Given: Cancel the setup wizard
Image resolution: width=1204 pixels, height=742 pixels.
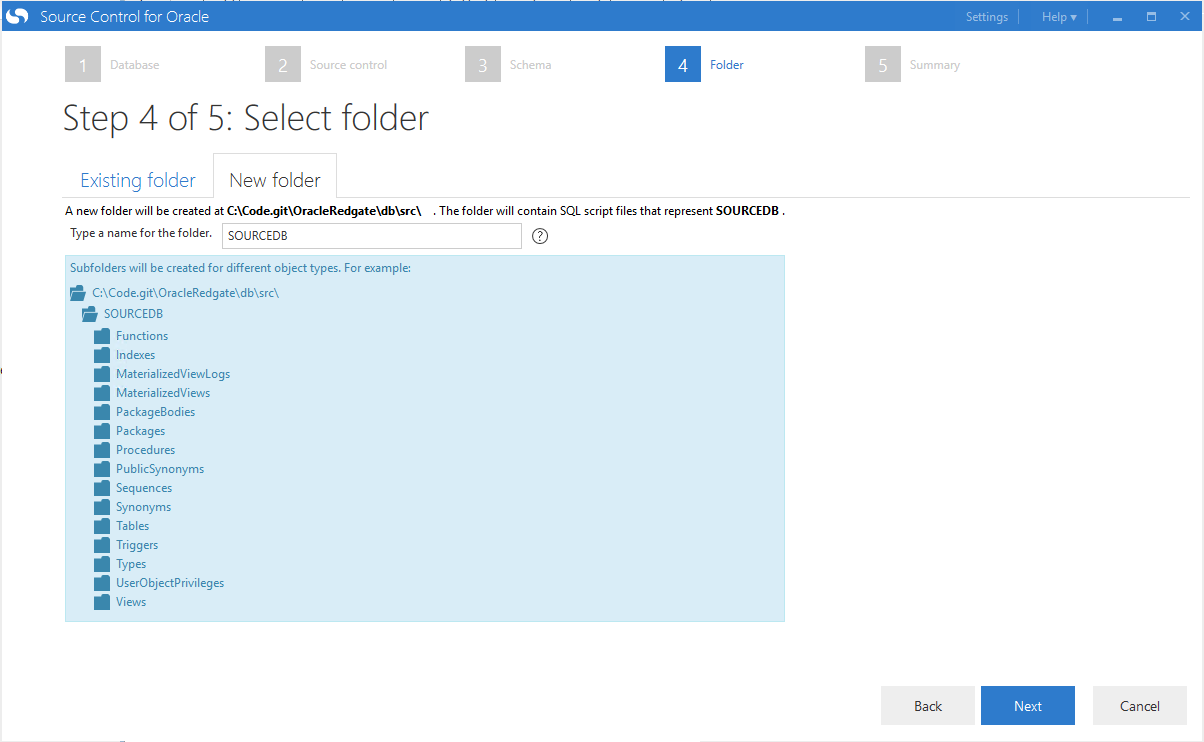Looking at the screenshot, I should tap(1139, 706).
